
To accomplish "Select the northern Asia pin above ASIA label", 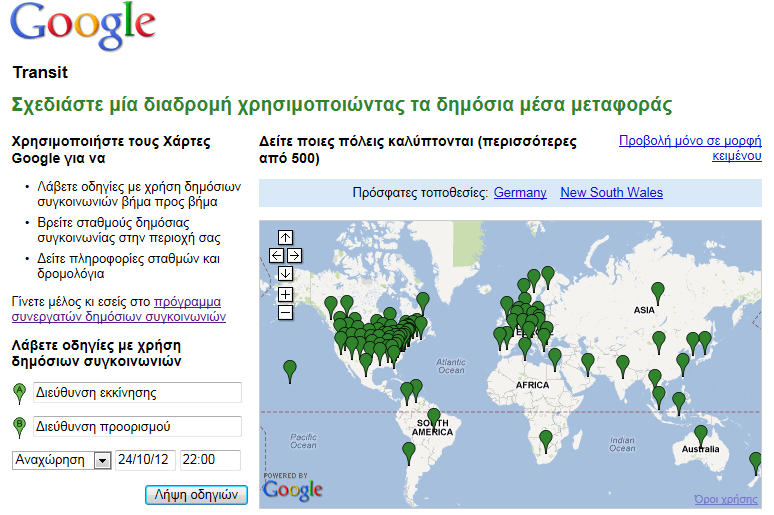I will click(x=658, y=292).
